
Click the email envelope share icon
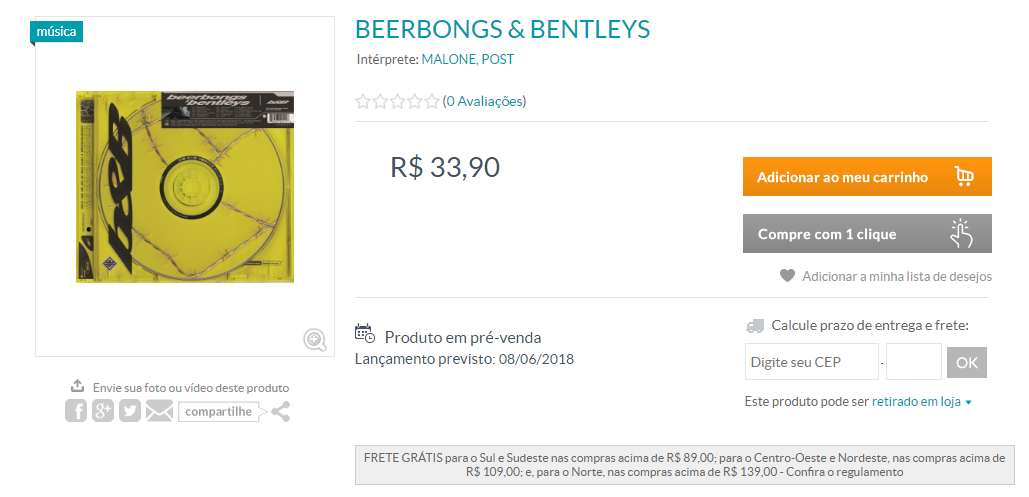coord(159,412)
